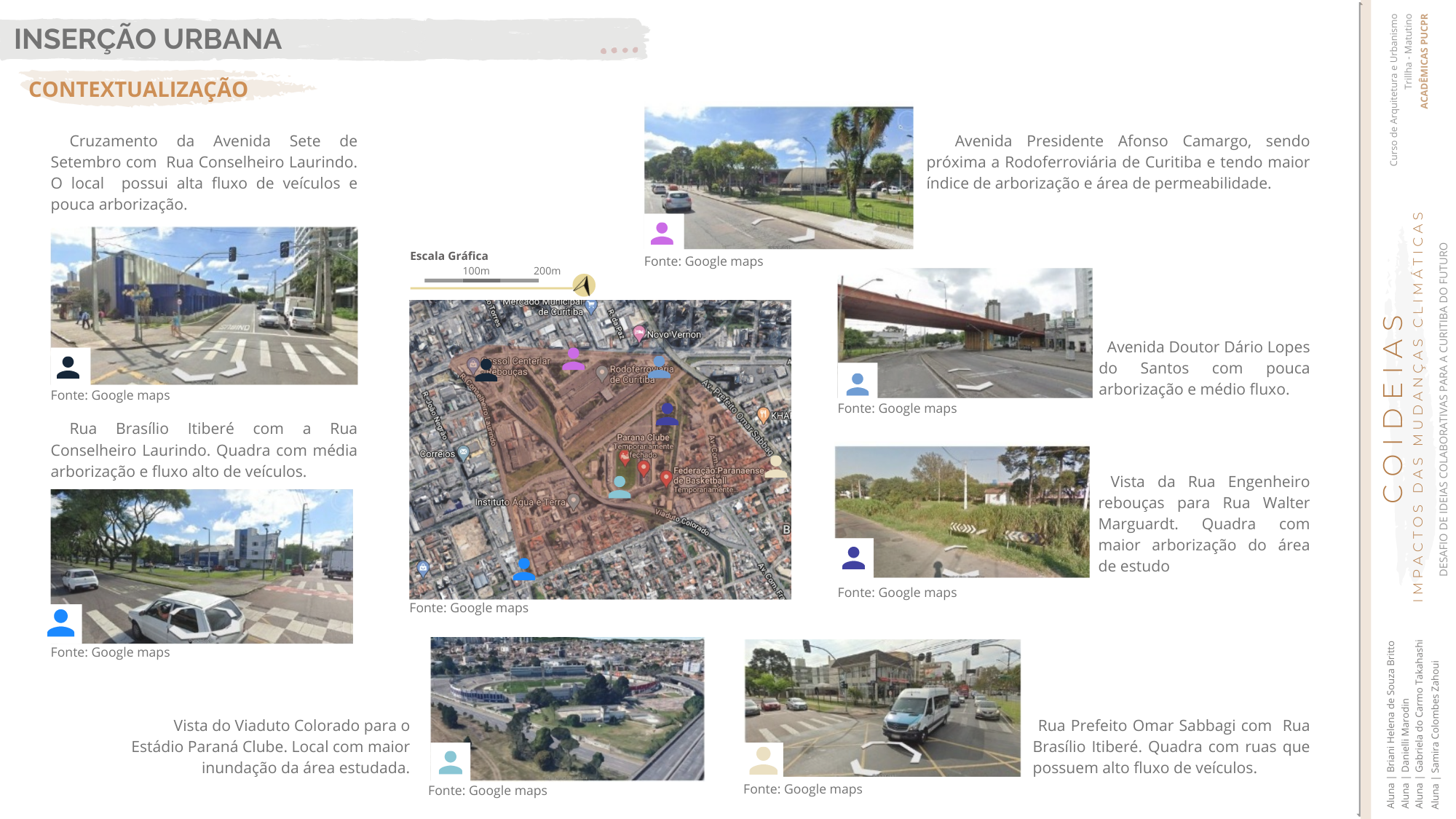
Task: Select the Correios mail icon on the map
Action: click(463, 451)
